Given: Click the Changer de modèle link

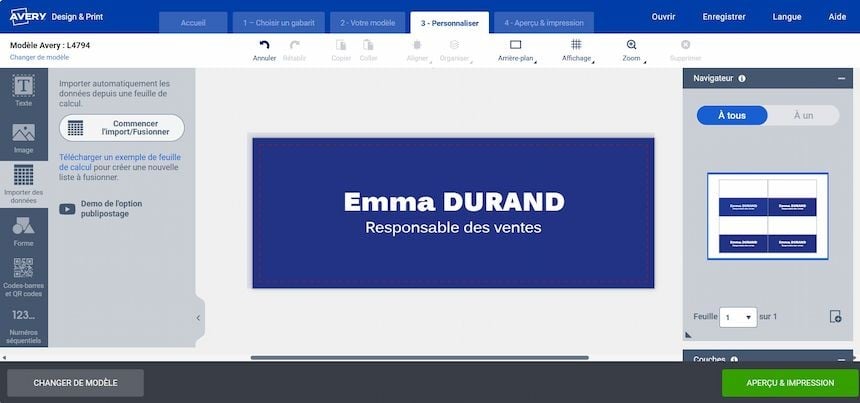Looking at the screenshot, I should (39, 57).
